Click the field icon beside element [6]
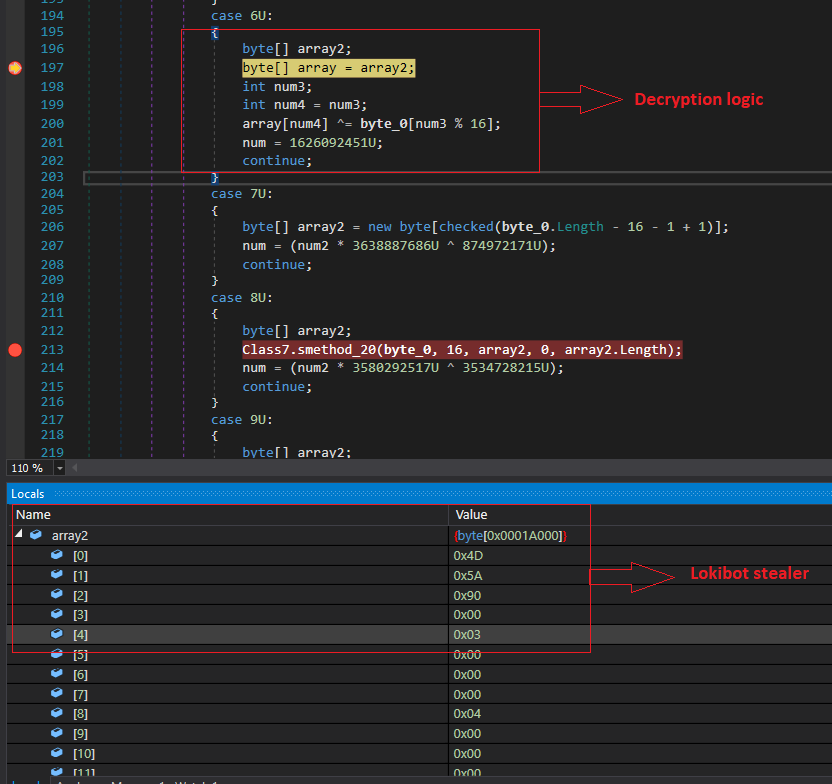This screenshot has height=784, width=832. tap(57, 674)
